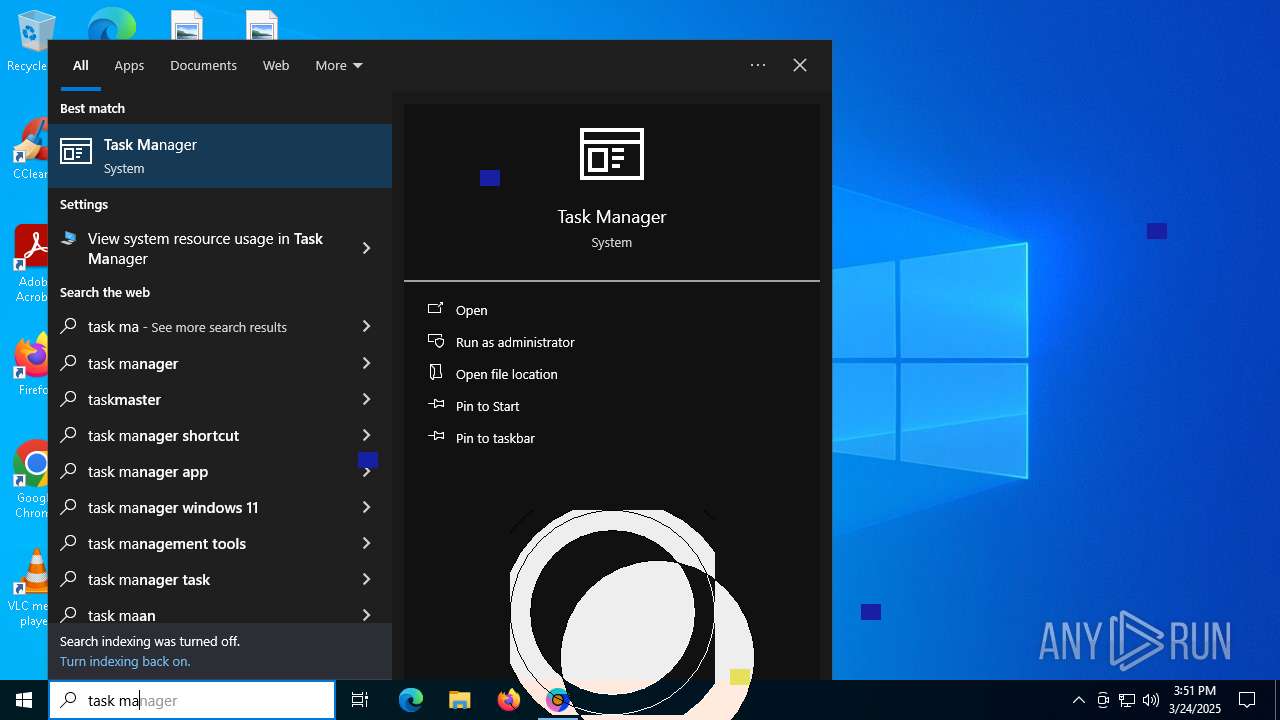Expand arrow beside 'task manager' web suggestion
The width and height of the screenshot is (1280, 720).
coord(366,363)
